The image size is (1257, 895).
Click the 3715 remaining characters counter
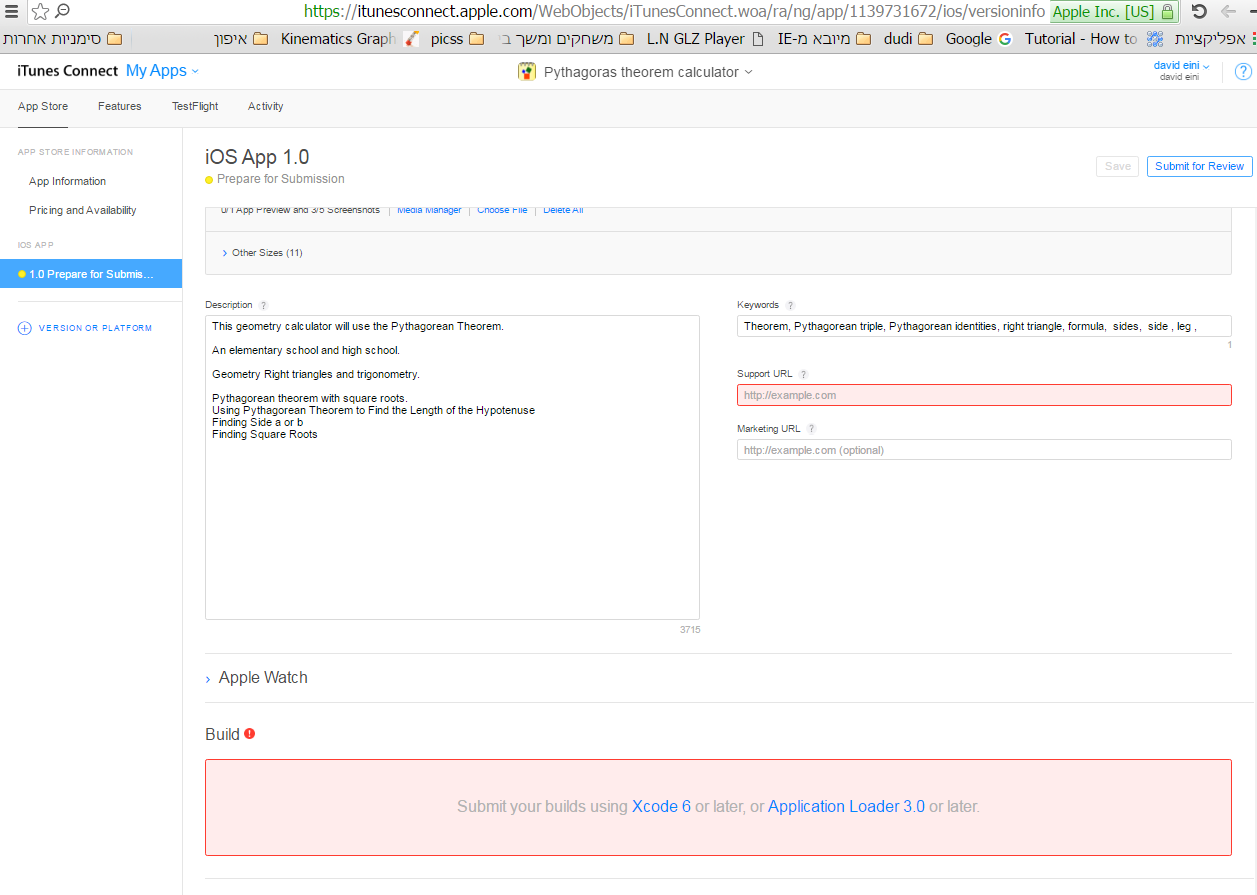click(x=690, y=630)
